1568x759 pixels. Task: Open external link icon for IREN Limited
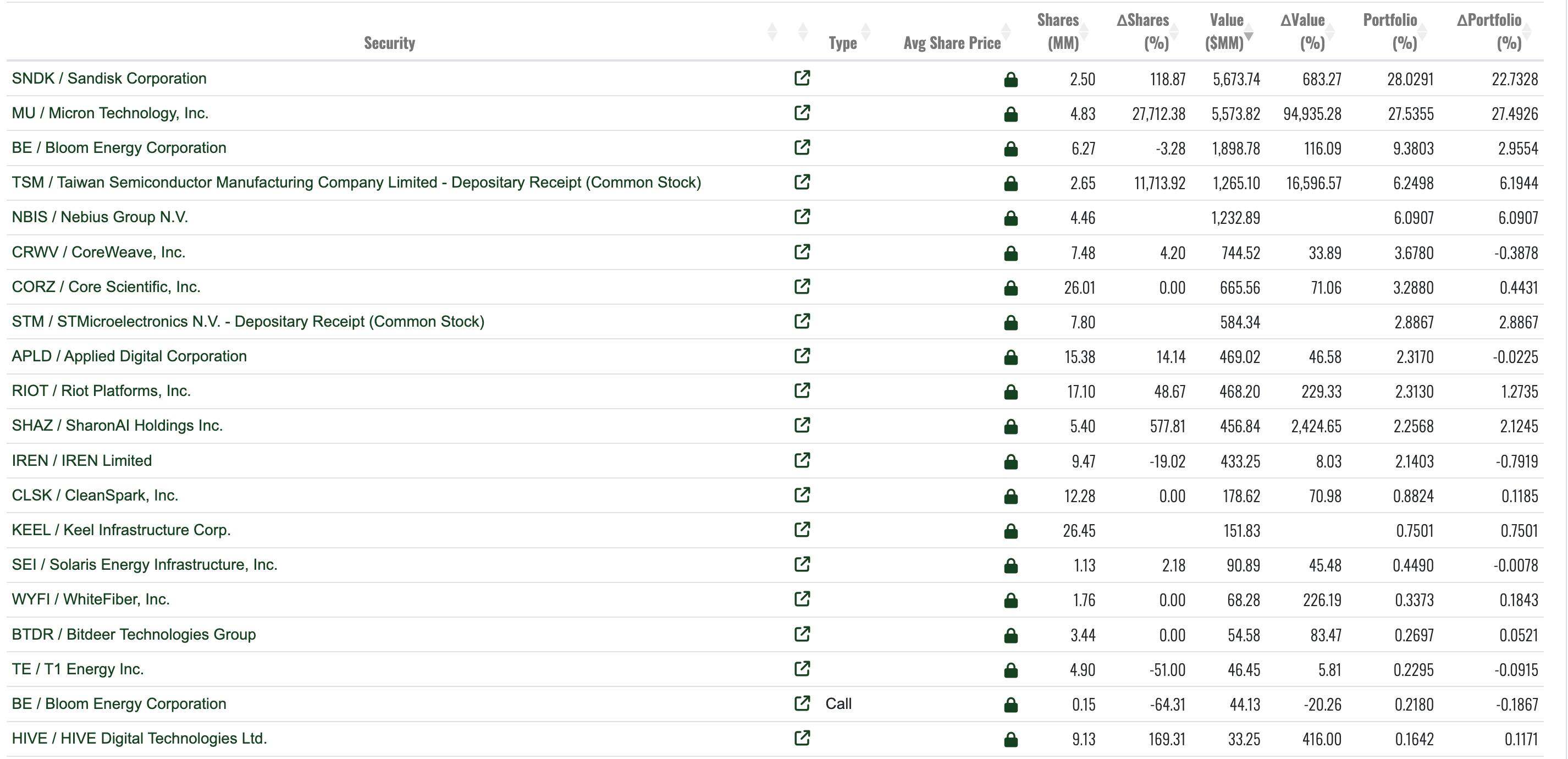coord(802,460)
